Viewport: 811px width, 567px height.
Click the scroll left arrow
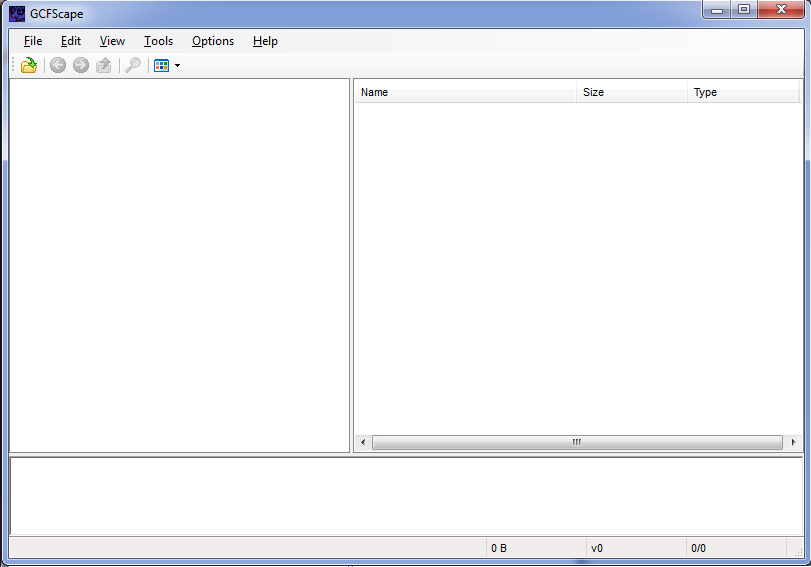363,442
